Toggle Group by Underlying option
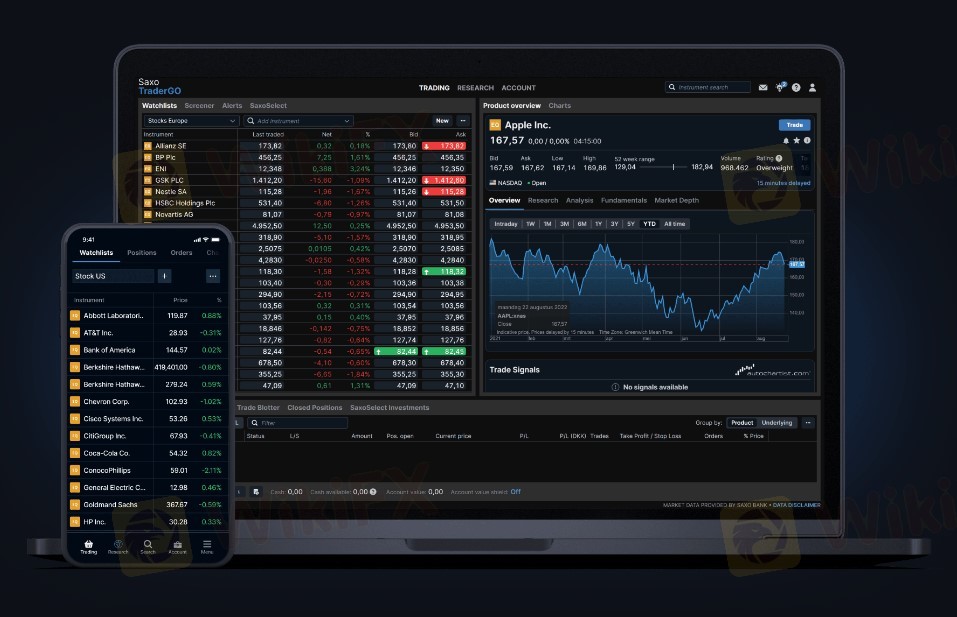 777,423
